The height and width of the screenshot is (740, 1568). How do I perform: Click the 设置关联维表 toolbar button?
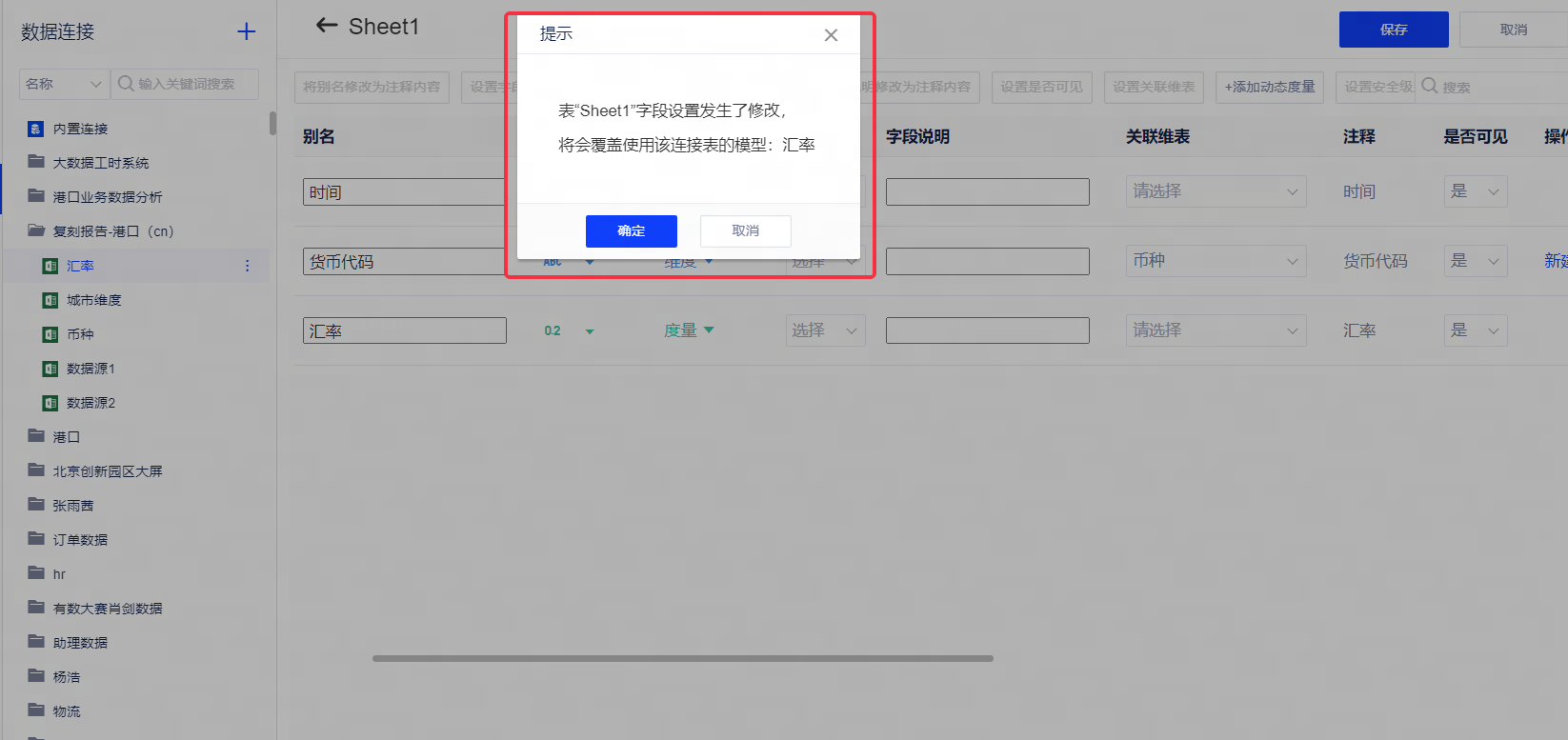click(1154, 87)
